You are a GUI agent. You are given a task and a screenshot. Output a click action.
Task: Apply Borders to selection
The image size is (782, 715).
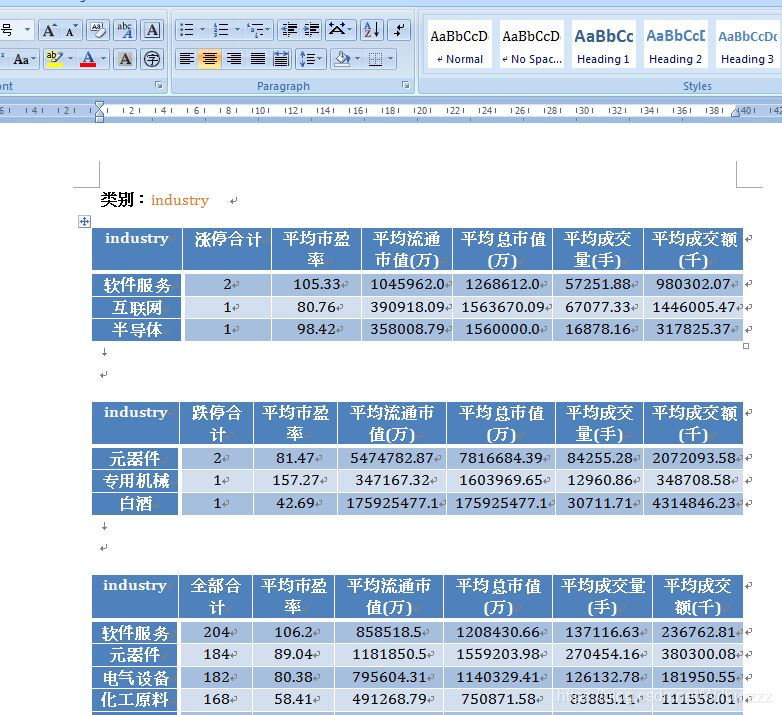376,59
